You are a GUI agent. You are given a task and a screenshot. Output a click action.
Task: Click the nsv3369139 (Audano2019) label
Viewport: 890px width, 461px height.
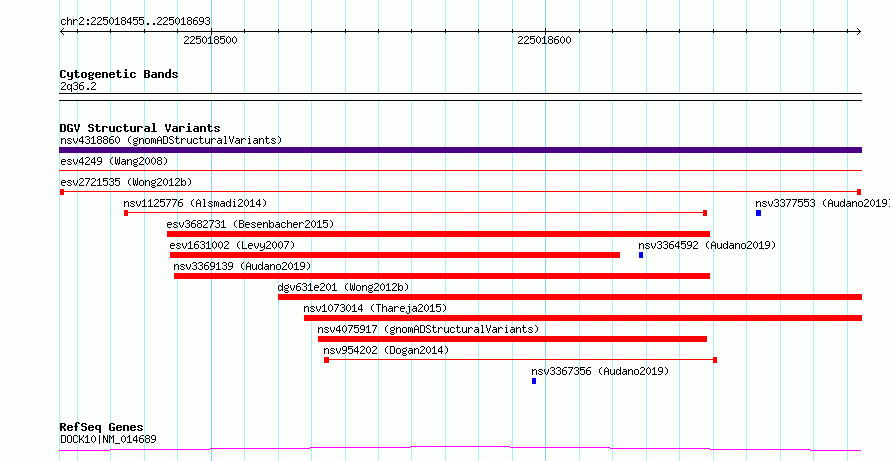[242, 266]
